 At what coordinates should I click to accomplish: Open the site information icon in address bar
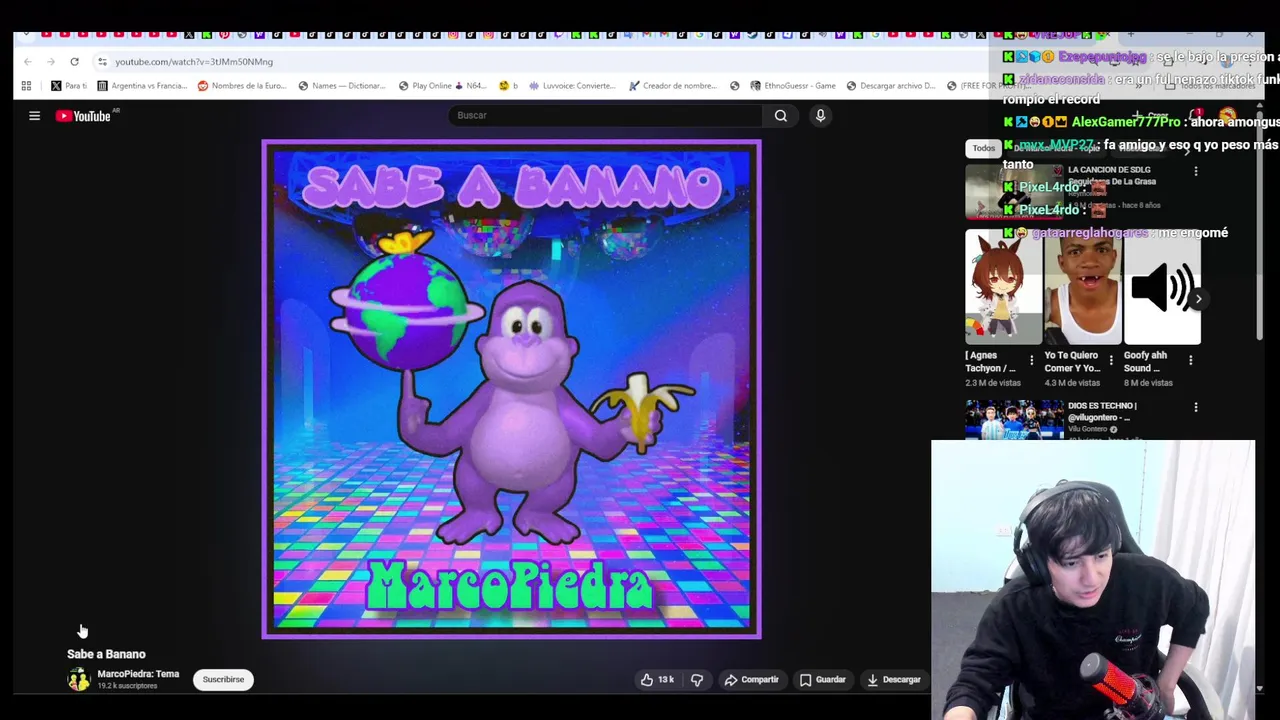(x=102, y=62)
